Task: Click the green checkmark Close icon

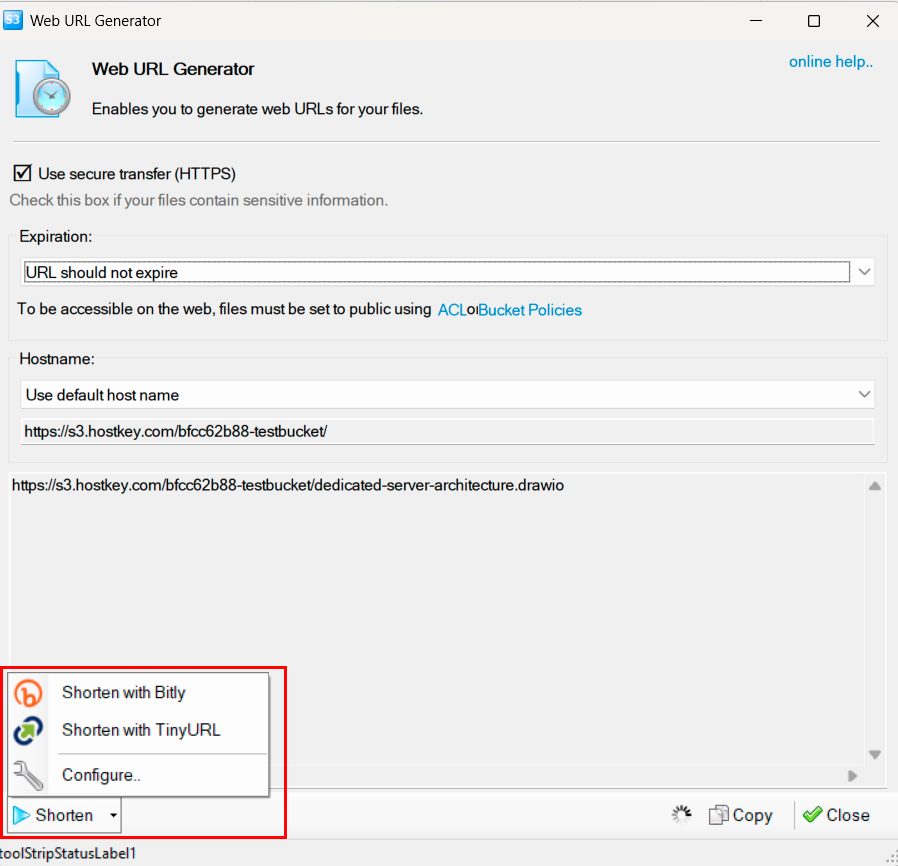Action: [812, 816]
